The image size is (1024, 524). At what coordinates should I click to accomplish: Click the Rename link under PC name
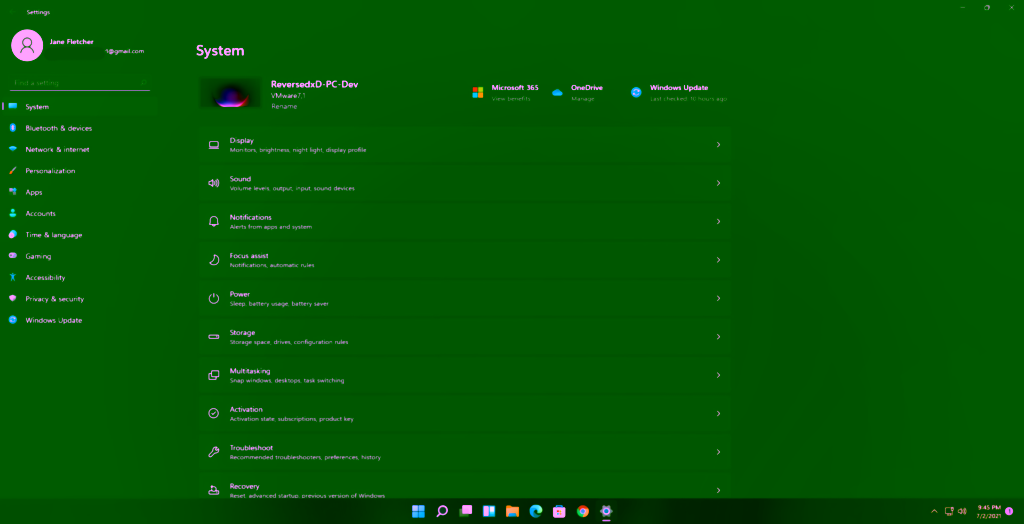pyautogui.click(x=283, y=106)
